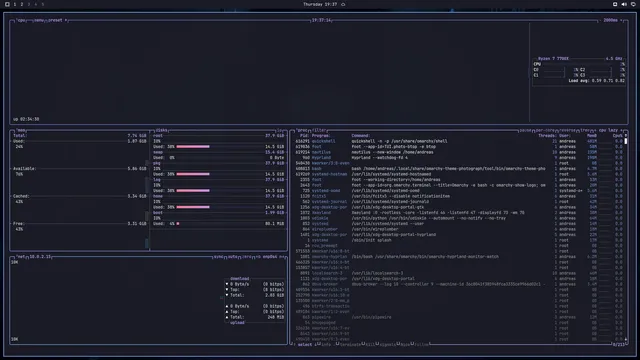Click the net box title
640x360 pixels.
click(20, 257)
